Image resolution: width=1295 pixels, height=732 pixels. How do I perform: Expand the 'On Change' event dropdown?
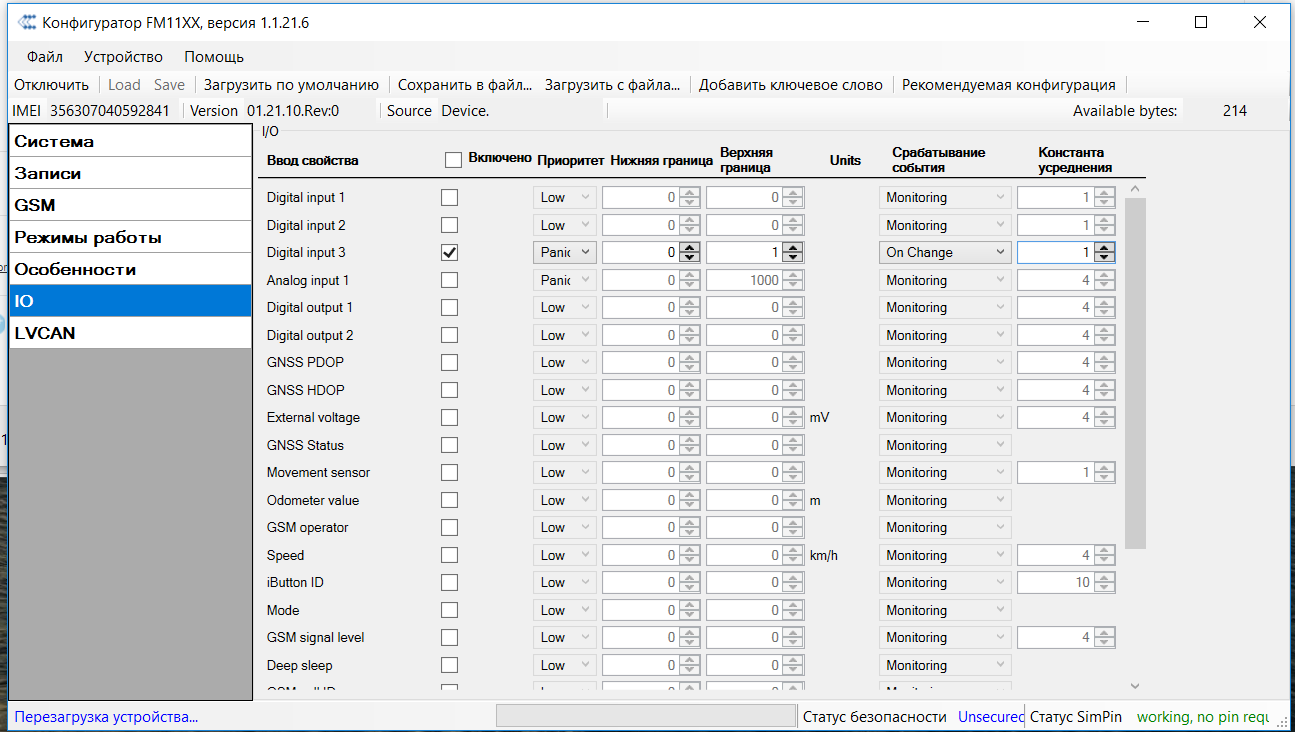click(x=946, y=253)
